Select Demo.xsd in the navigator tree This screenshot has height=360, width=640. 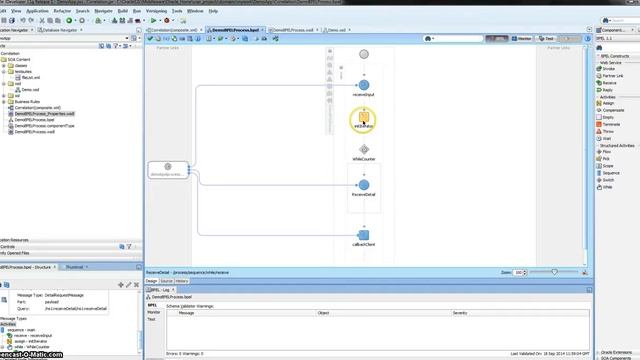coord(30,89)
